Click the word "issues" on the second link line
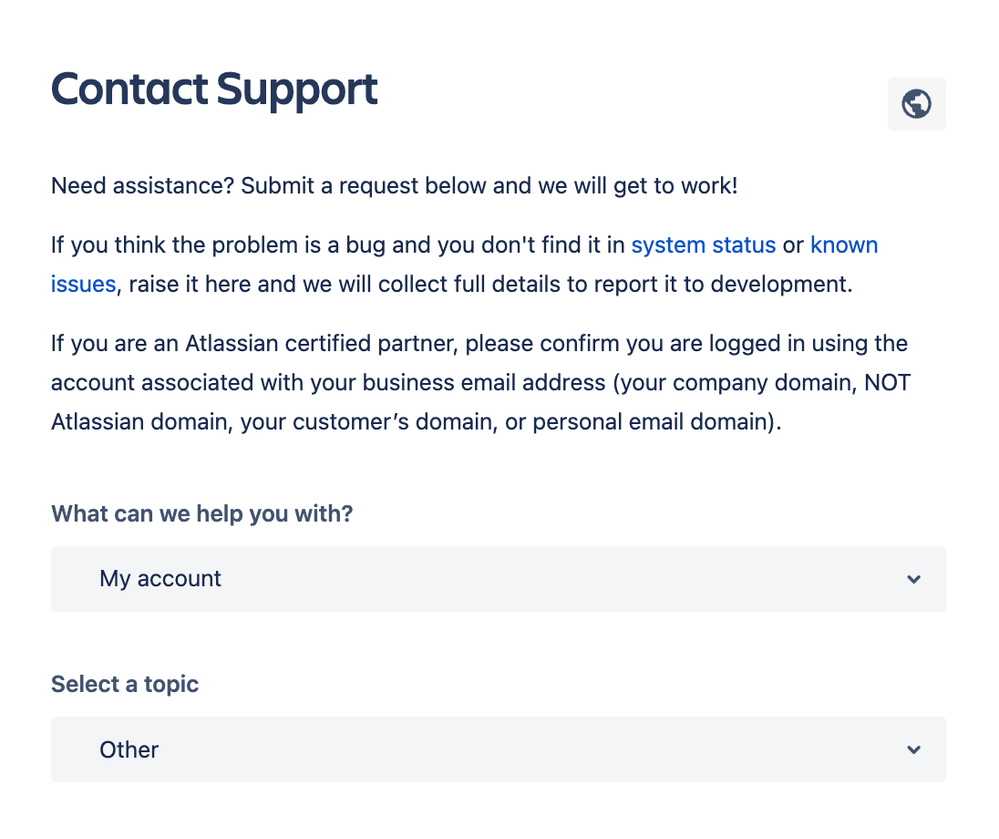 pos(83,284)
